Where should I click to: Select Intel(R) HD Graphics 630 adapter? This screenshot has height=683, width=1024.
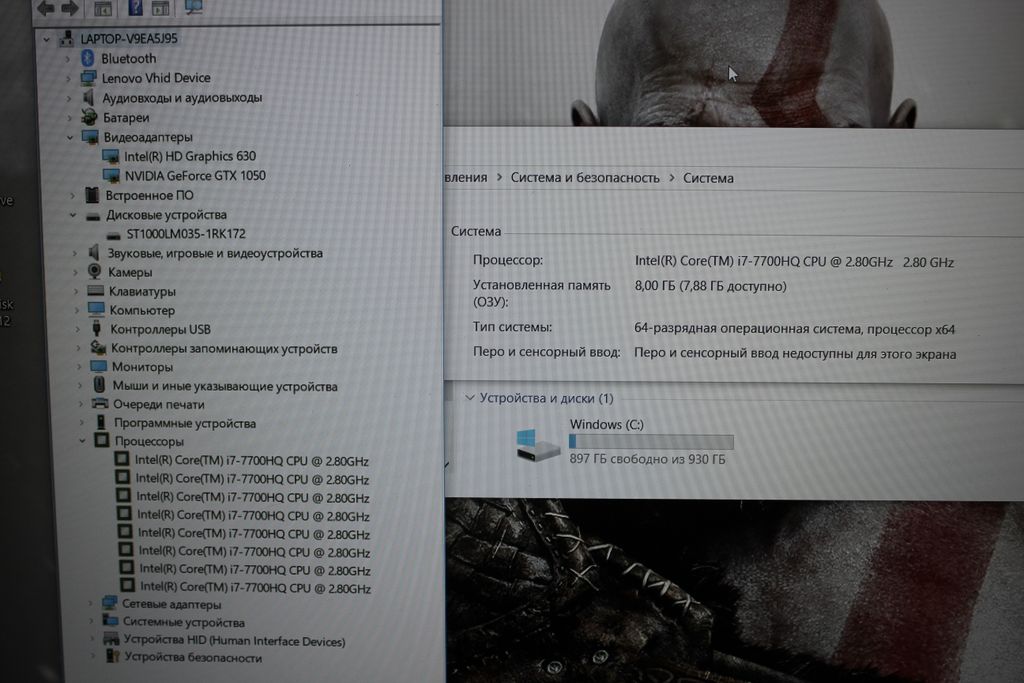189,157
